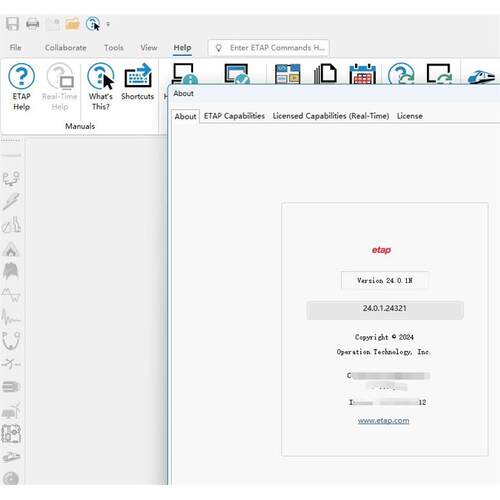Open the Licensed Capabilities (Real-Time) tab
Viewport: 500px width, 500px height.
331,116
